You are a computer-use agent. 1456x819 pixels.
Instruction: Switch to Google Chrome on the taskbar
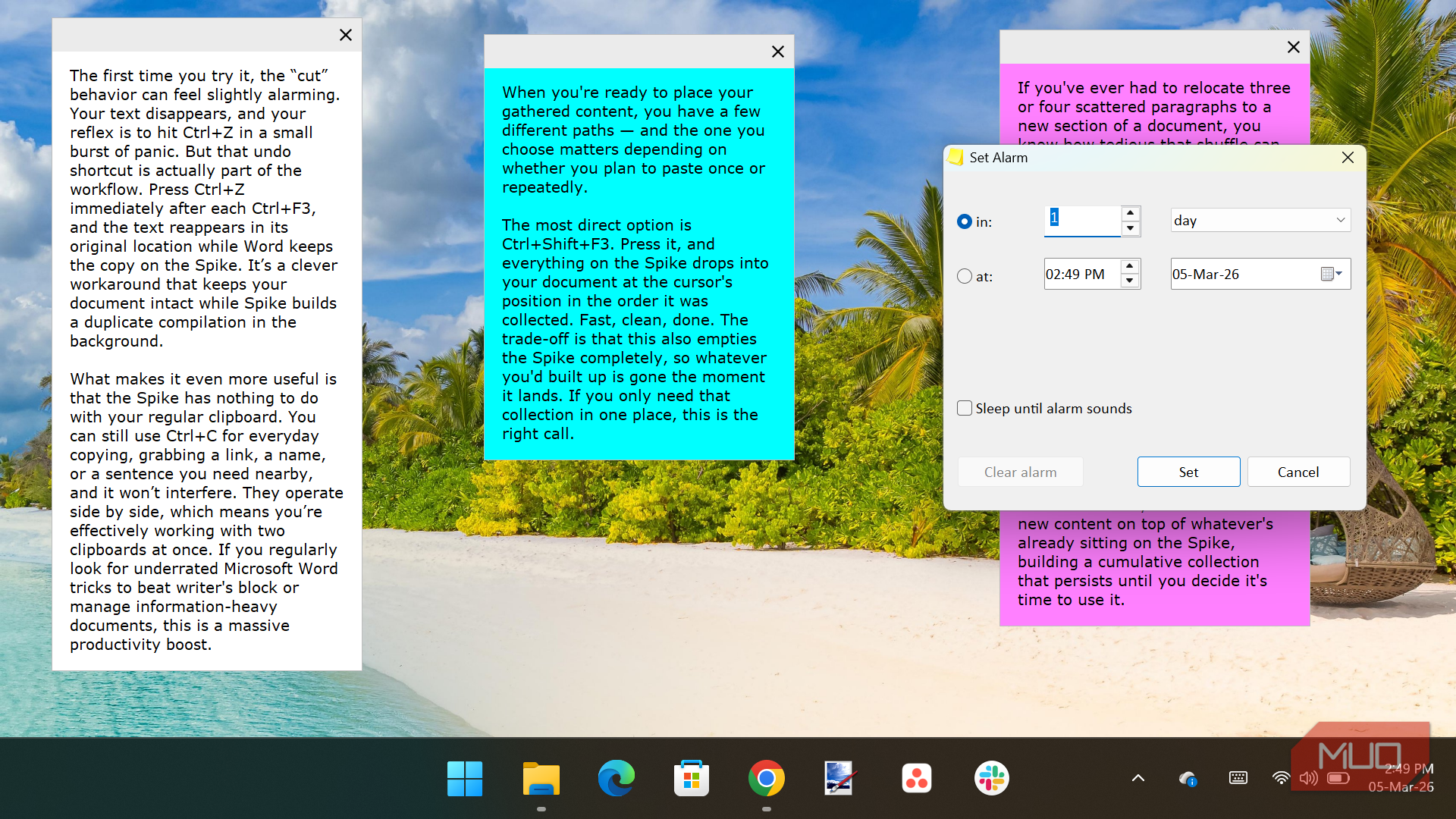click(766, 778)
